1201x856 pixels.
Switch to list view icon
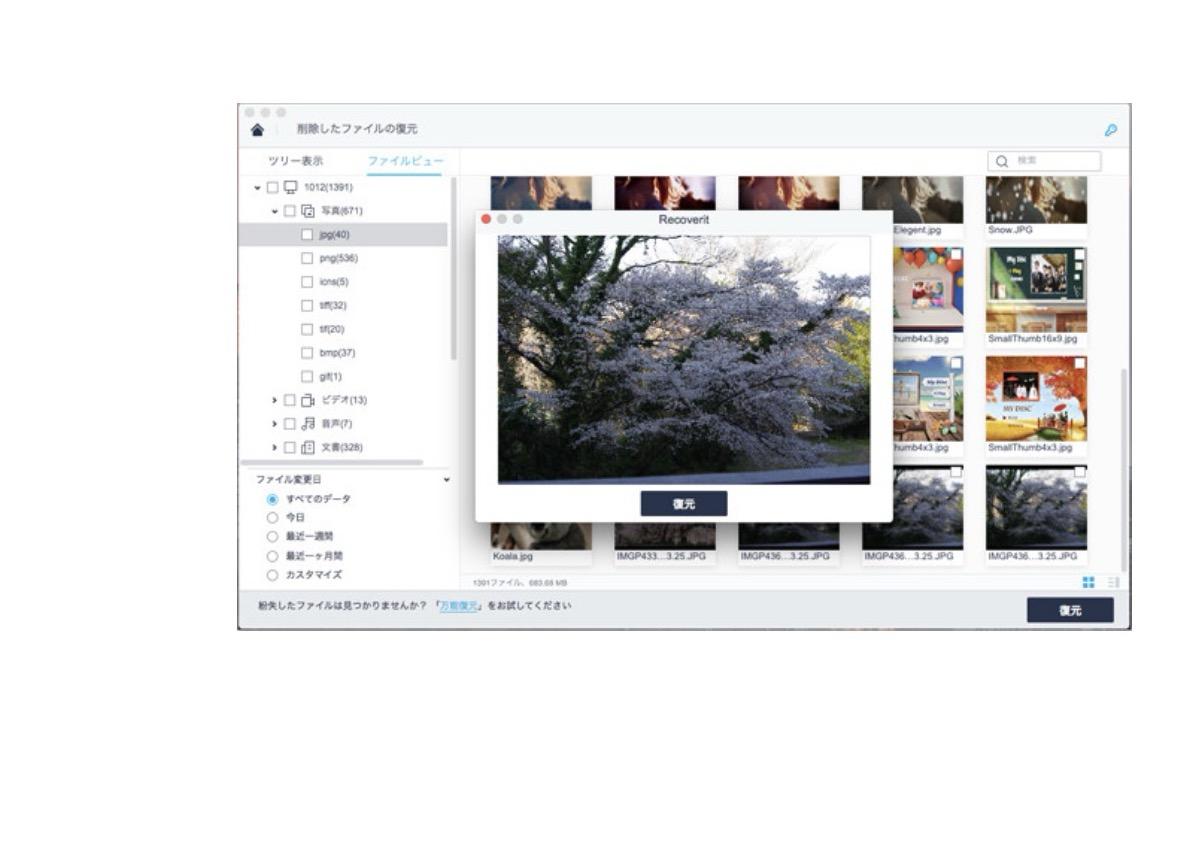pyautogui.click(x=1113, y=582)
